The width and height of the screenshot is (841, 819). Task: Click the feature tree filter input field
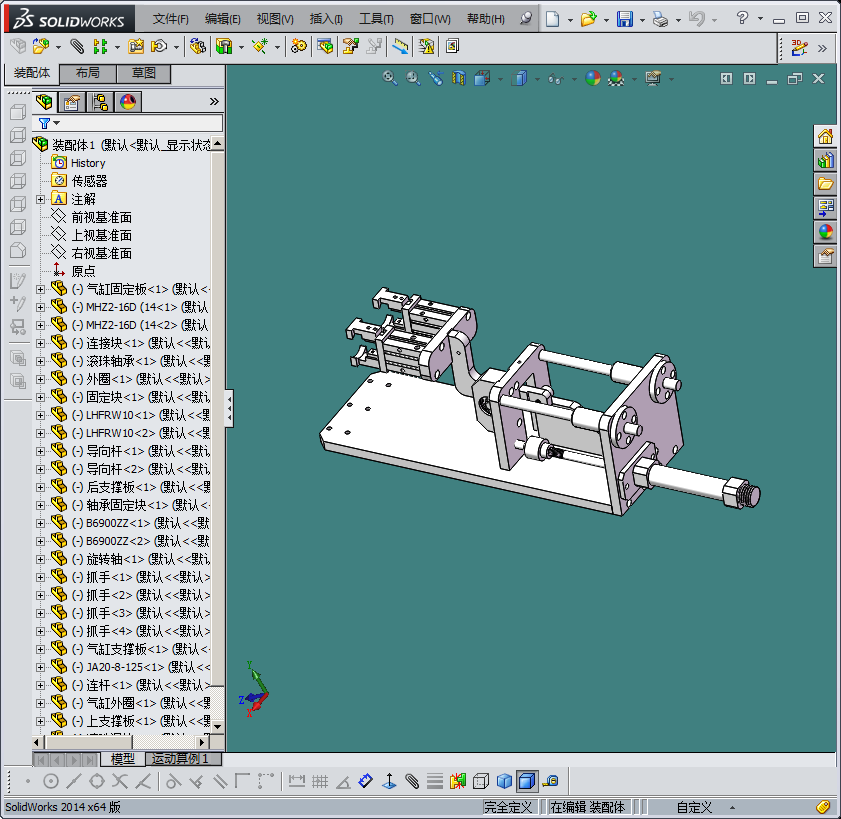click(140, 123)
